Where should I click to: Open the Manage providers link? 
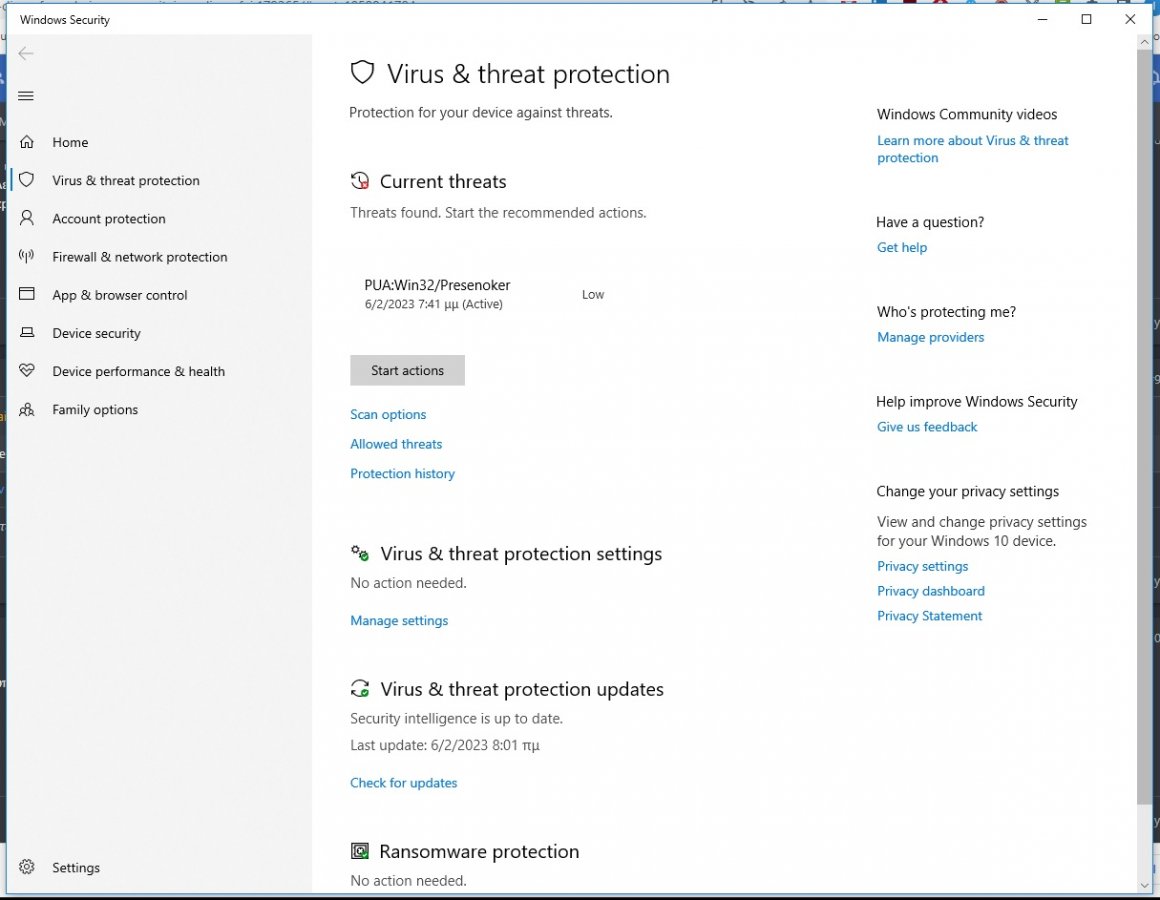[x=930, y=338]
